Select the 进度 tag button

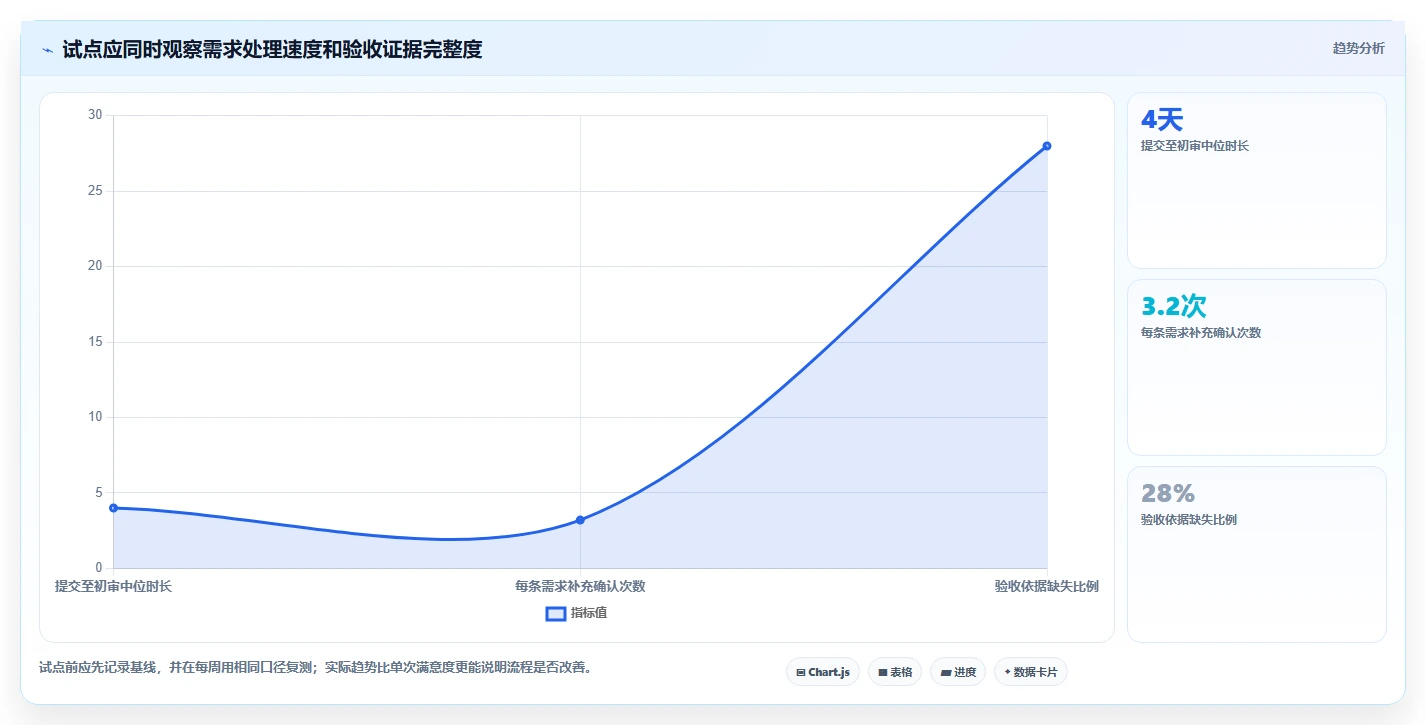pyautogui.click(x=958, y=672)
